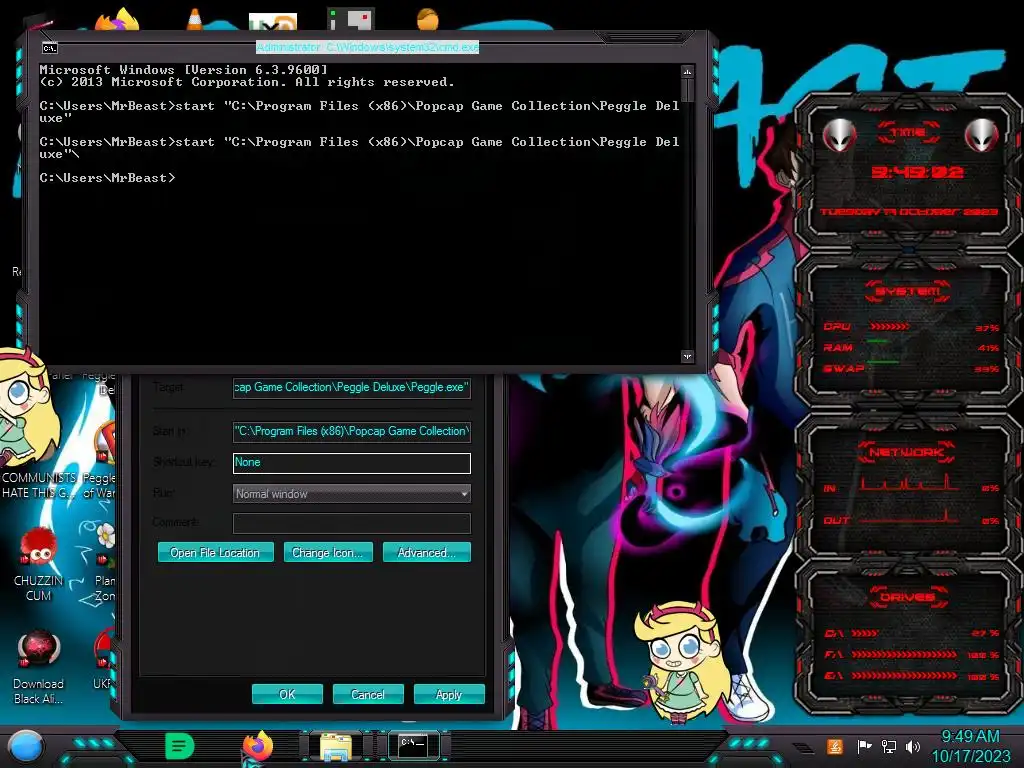Click the red date line in Time widget
1024x768 pixels.
pyautogui.click(x=908, y=212)
